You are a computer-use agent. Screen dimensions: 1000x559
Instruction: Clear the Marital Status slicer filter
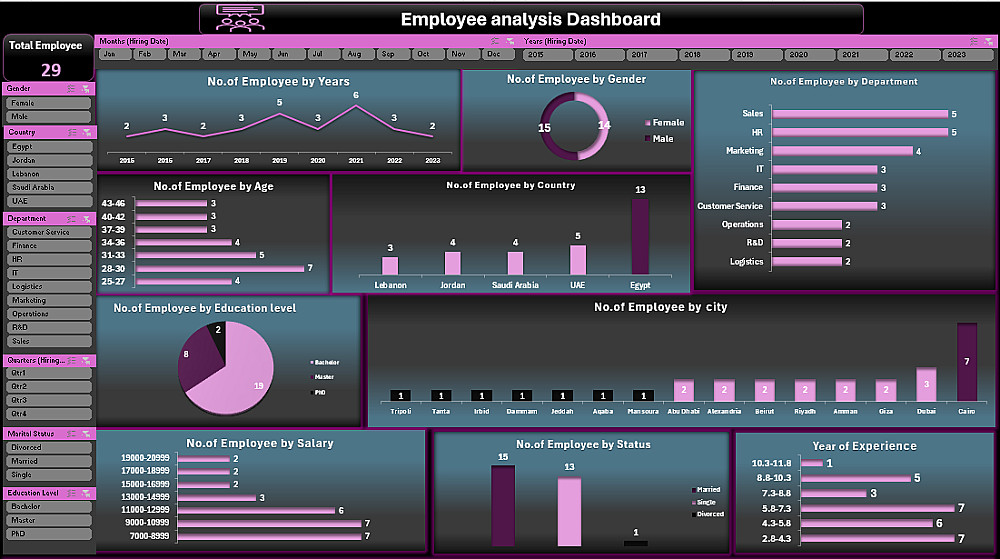[x=86, y=434]
